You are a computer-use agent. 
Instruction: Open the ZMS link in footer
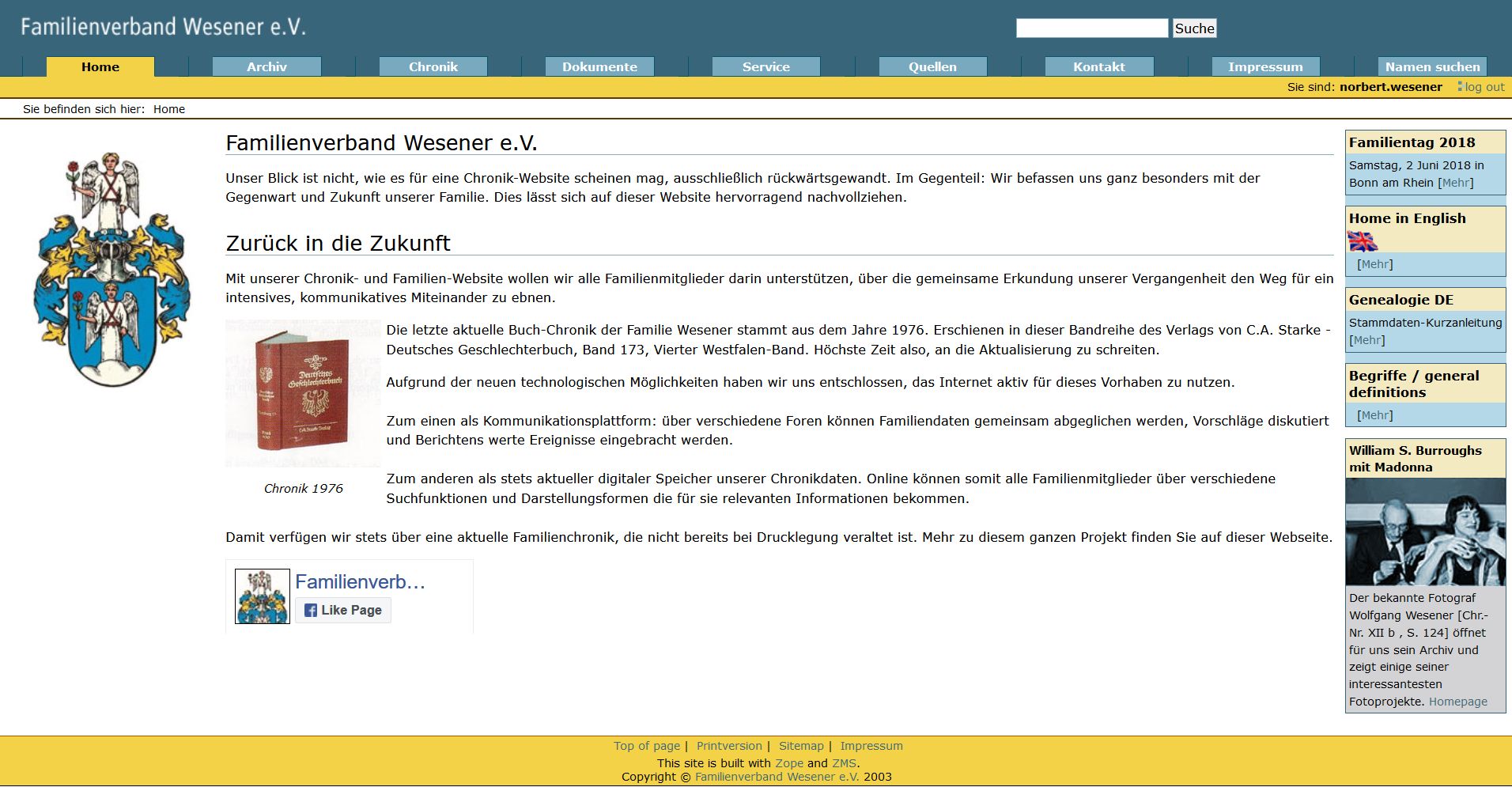[844, 763]
